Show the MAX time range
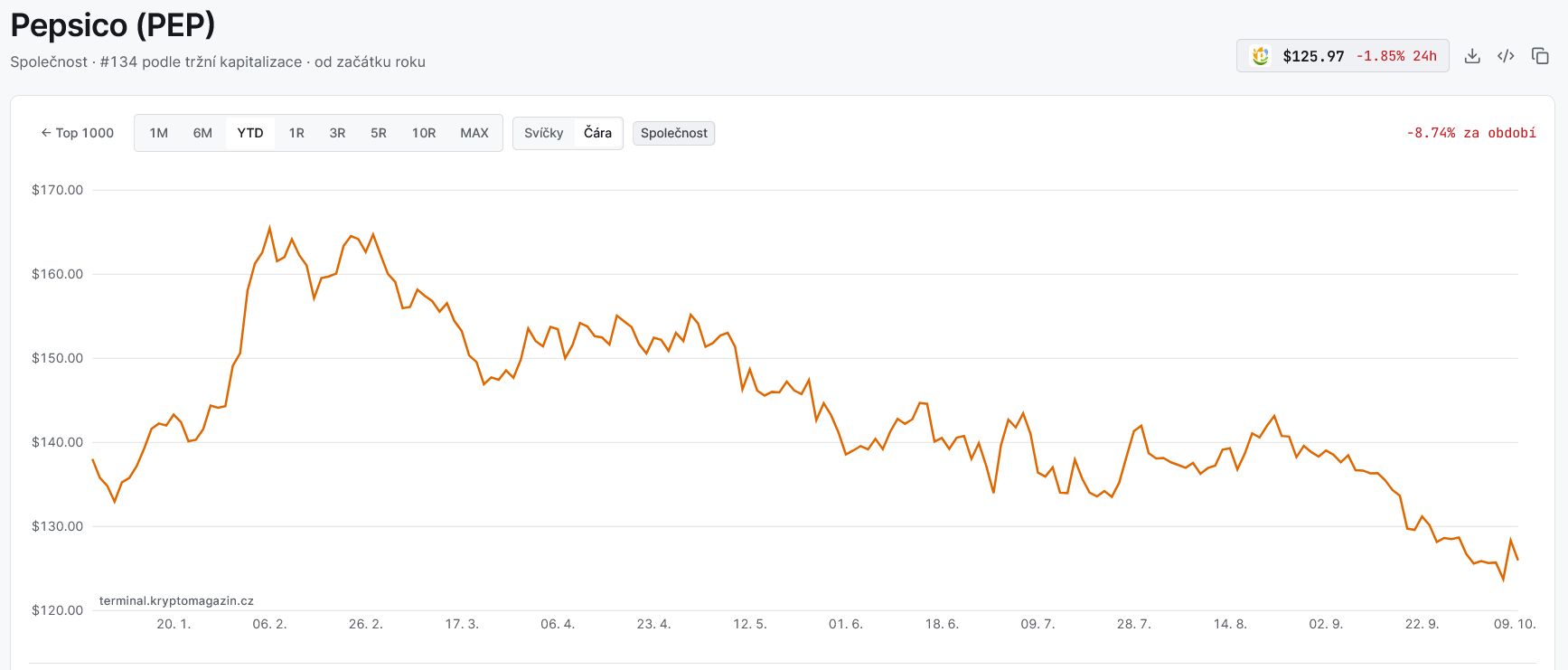 474,133
